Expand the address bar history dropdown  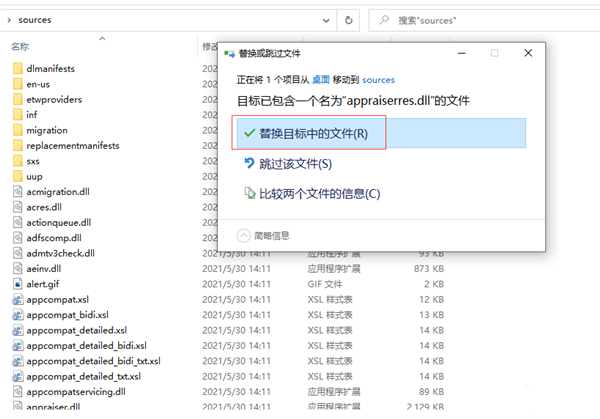click(323, 19)
